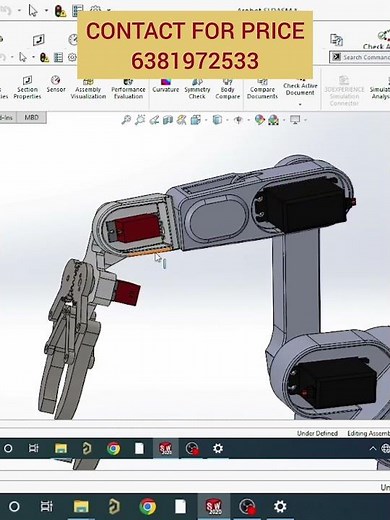This screenshot has height=520, width=390.
Task: Expand Check Active Document dropdown arrow
Action: (300, 104)
